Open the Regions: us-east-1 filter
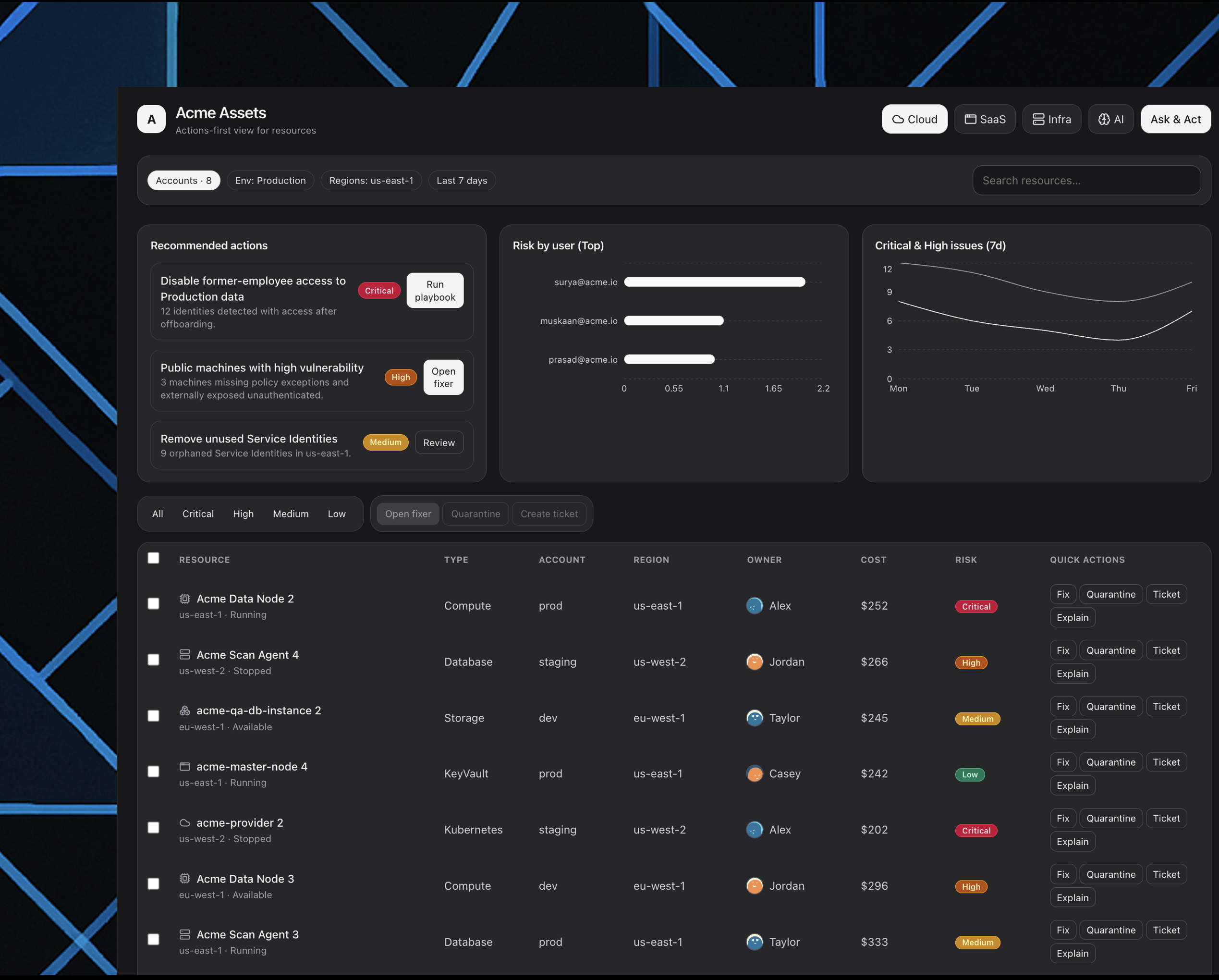 (x=371, y=181)
